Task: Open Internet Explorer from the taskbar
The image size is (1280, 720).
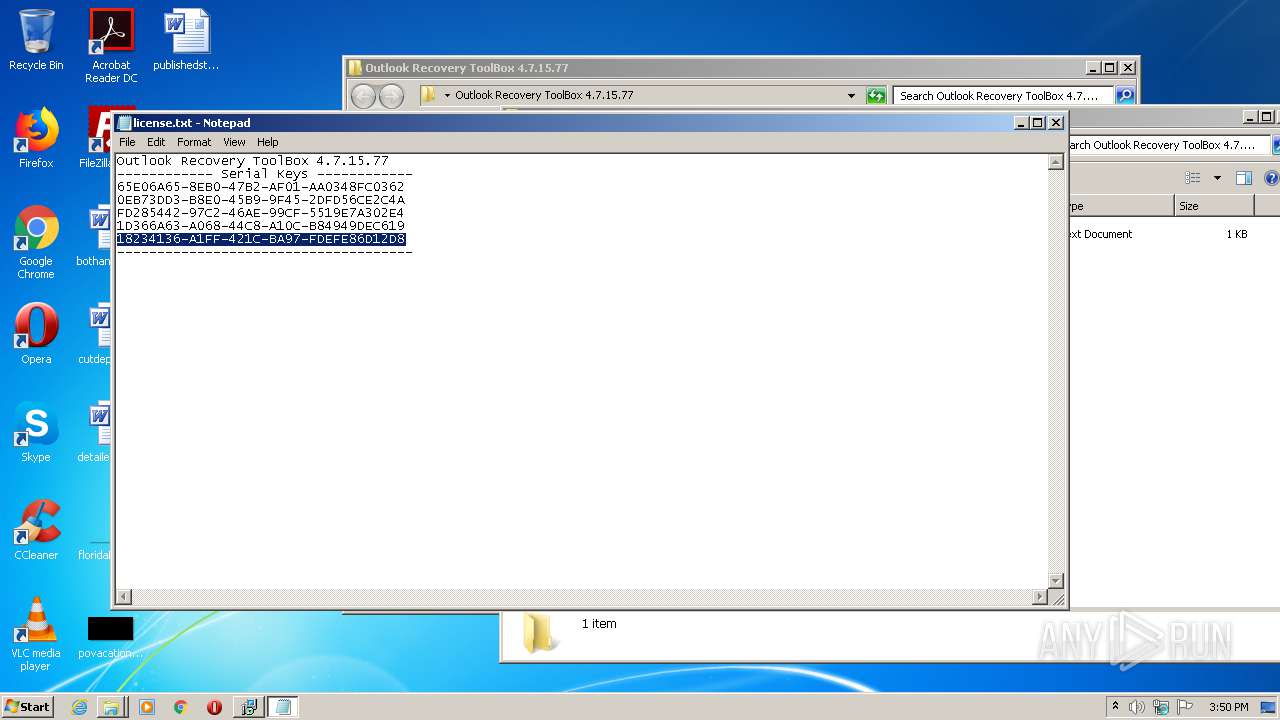Action: (x=79, y=707)
